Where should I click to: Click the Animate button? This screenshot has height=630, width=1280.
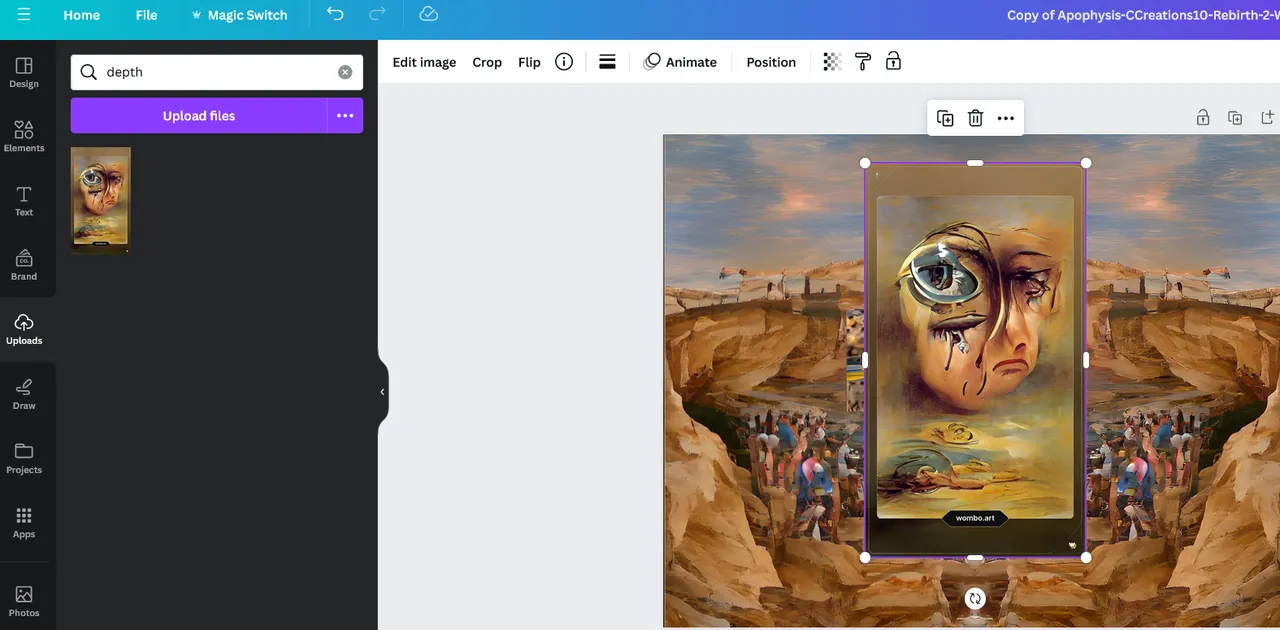(x=680, y=62)
